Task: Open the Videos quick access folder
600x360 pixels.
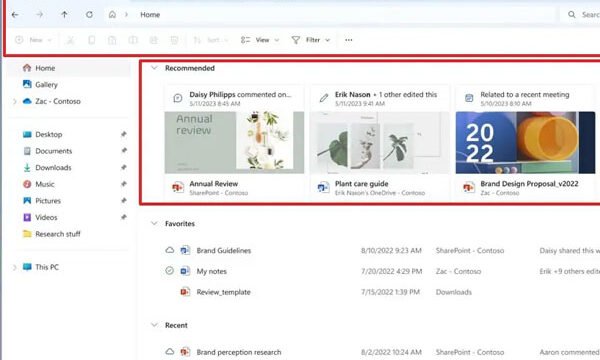Action: [46, 217]
